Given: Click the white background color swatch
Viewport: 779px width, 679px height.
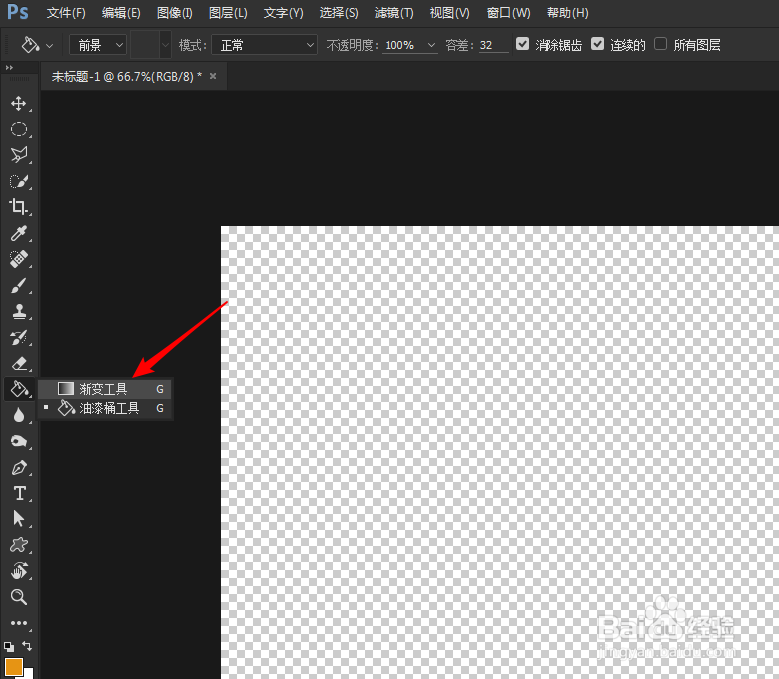Looking at the screenshot, I should click(29, 674).
